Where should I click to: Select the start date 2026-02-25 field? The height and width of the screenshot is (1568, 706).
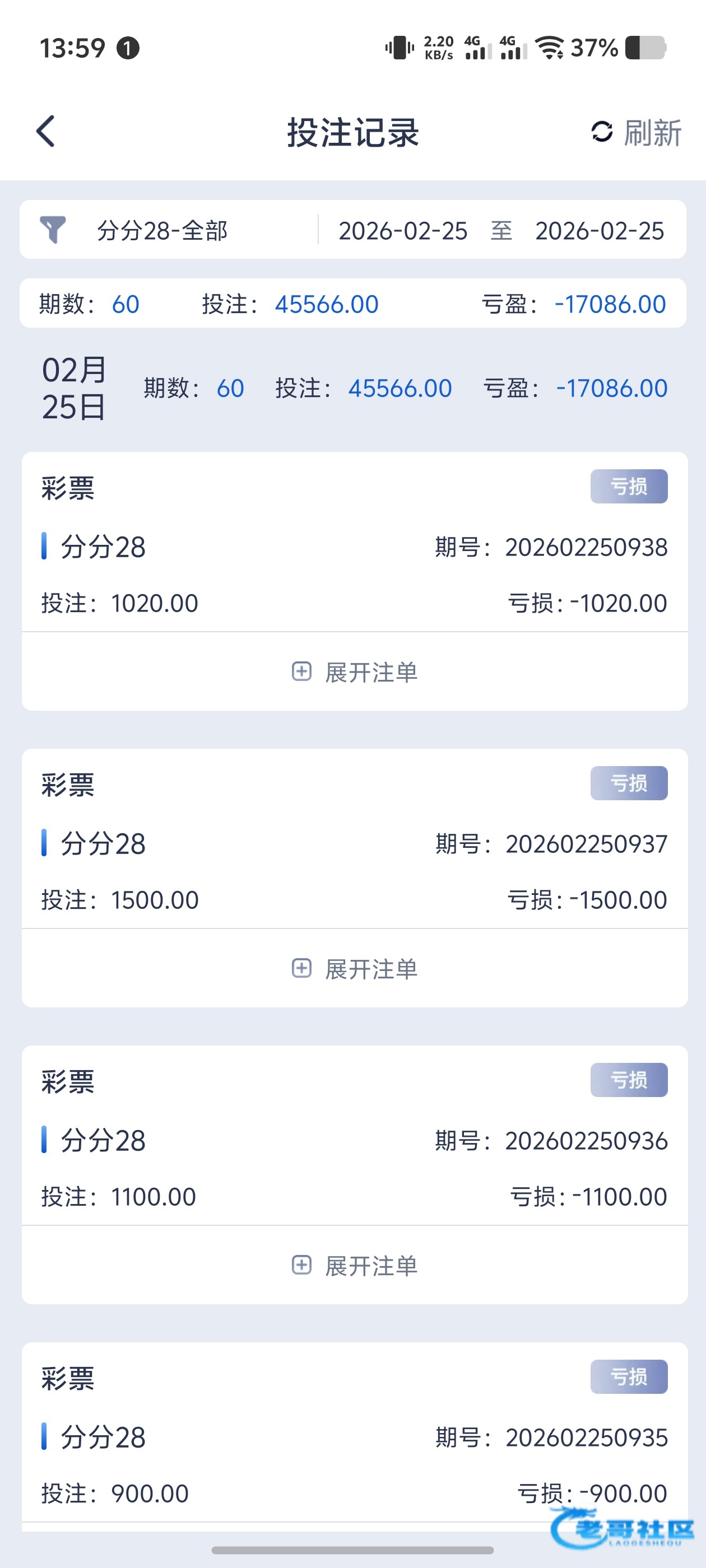(403, 231)
